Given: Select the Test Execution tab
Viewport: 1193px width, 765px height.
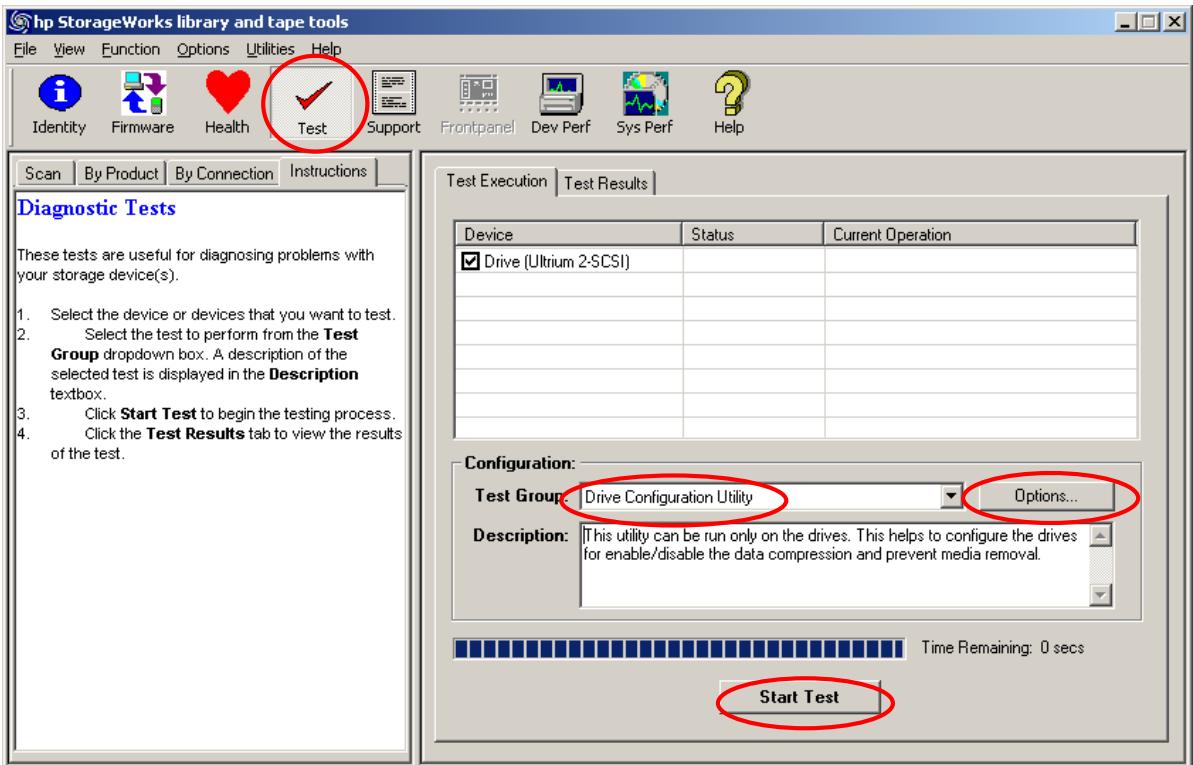Looking at the screenshot, I should 497,181.
